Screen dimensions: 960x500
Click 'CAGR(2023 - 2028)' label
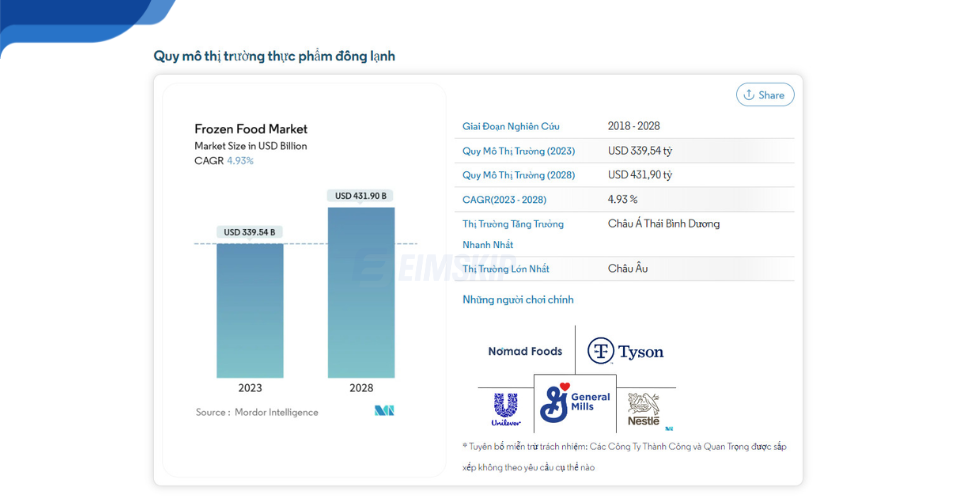point(504,200)
